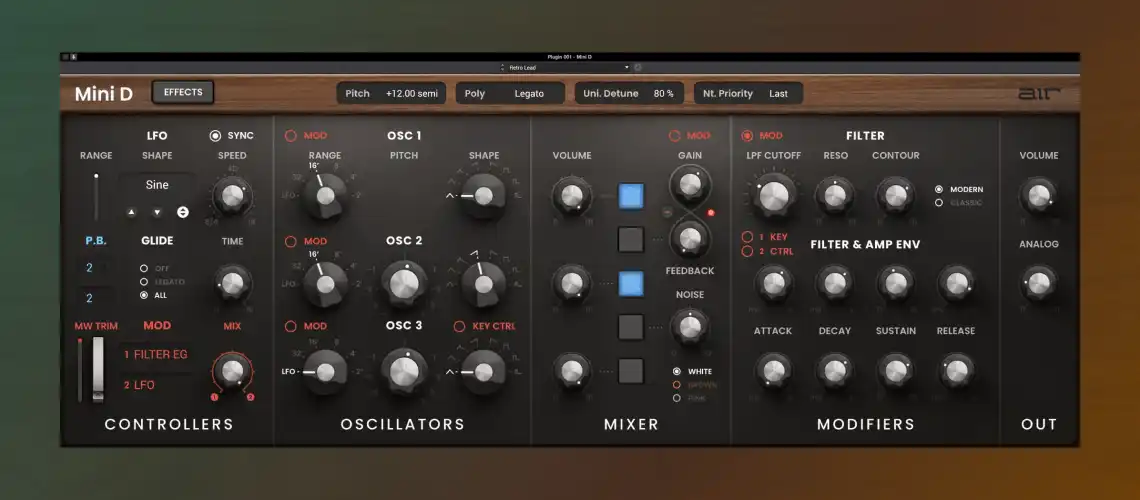
Task: Turn on the dark mixer switch beside Feedback knob
Action: (x=631, y=239)
